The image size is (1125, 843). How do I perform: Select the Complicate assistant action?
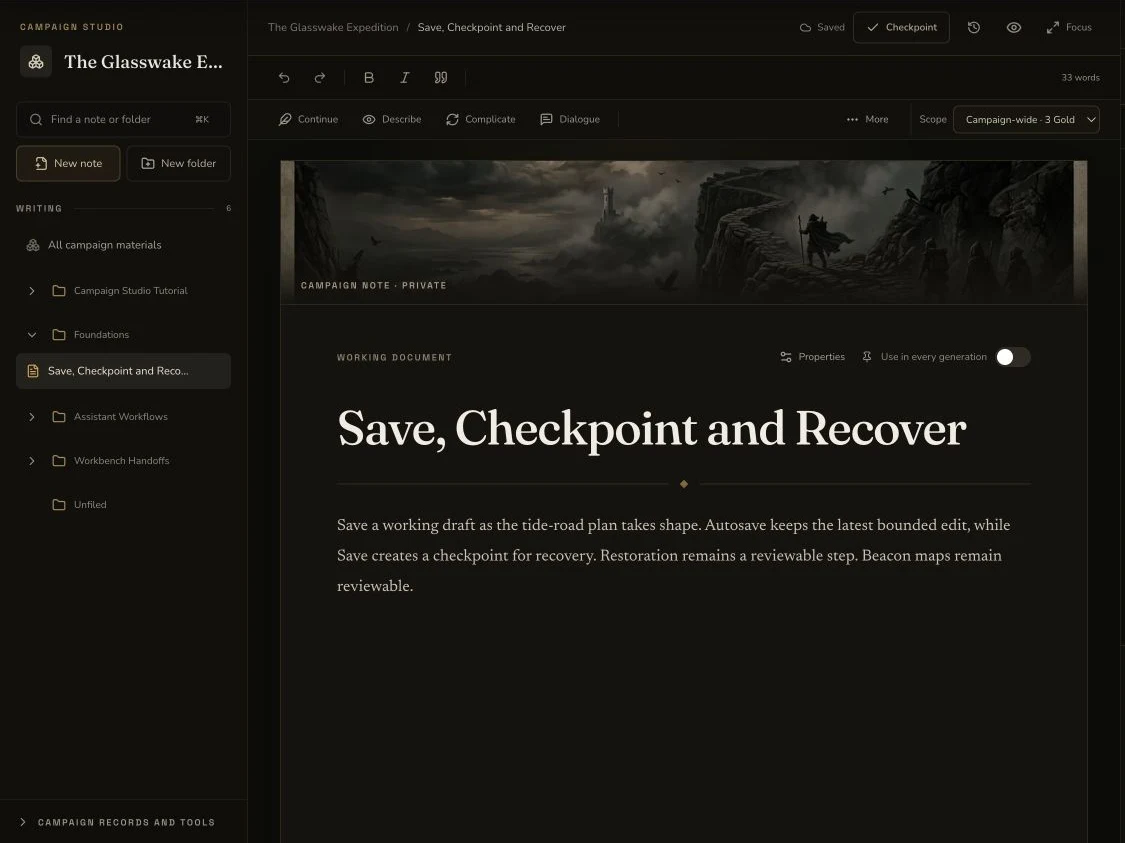(481, 119)
